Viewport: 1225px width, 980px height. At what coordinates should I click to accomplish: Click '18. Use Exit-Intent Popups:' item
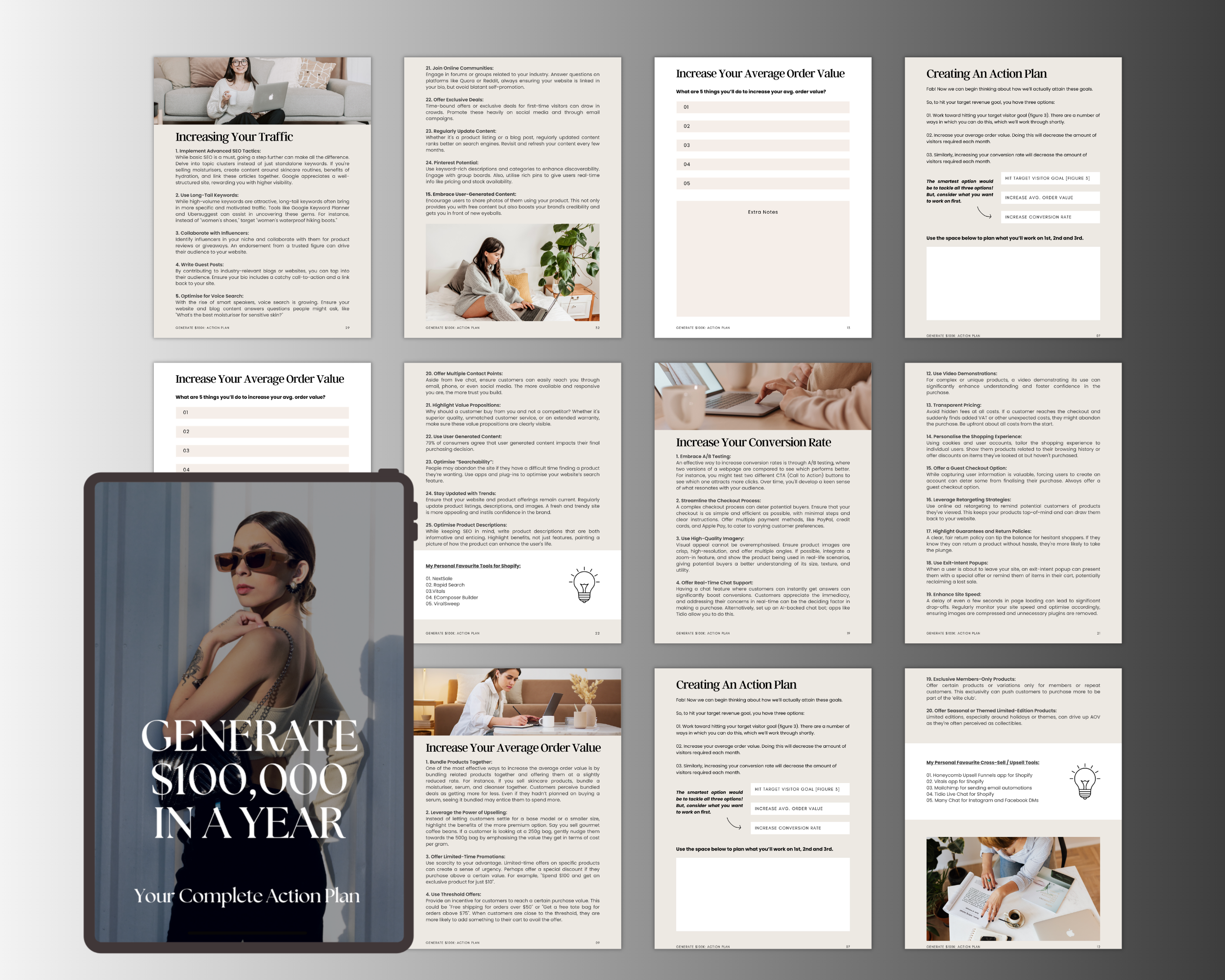957,563
